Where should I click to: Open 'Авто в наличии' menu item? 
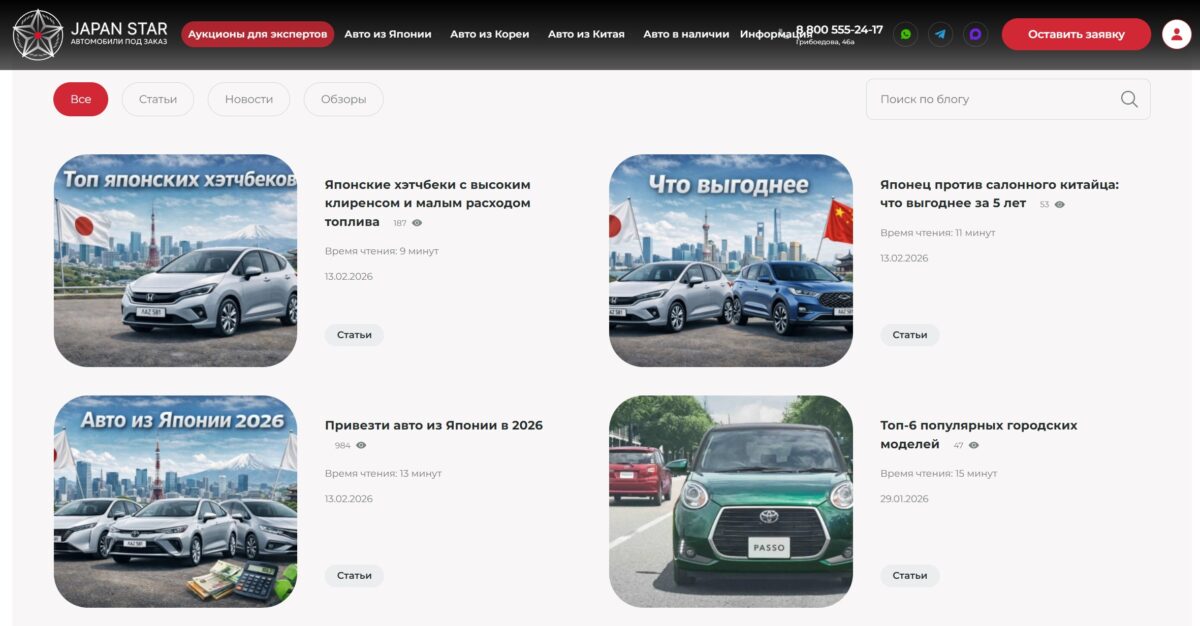(686, 34)
